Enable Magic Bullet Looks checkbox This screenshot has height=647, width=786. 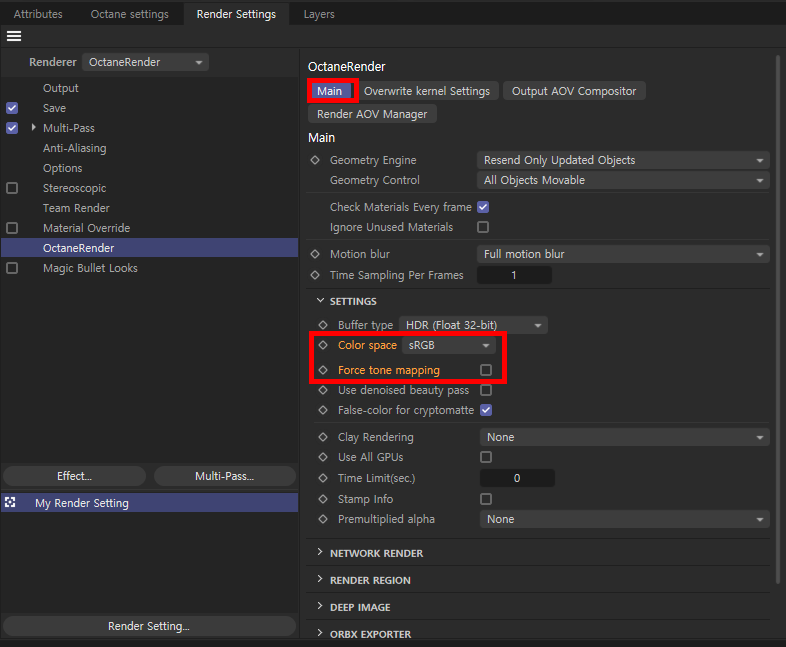pos(12,268)
